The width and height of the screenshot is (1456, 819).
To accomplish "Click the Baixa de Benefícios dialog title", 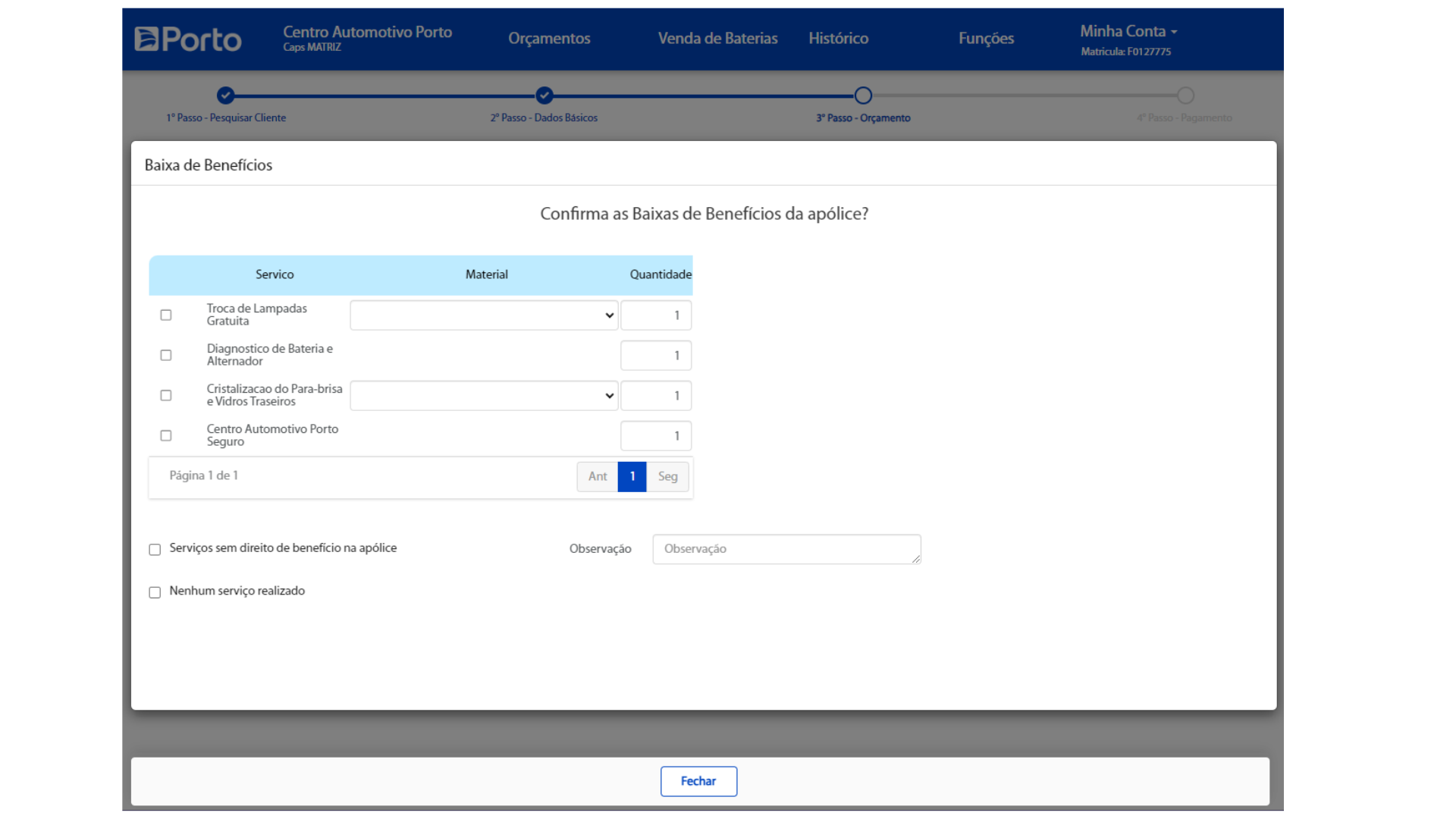I will 209,165.
